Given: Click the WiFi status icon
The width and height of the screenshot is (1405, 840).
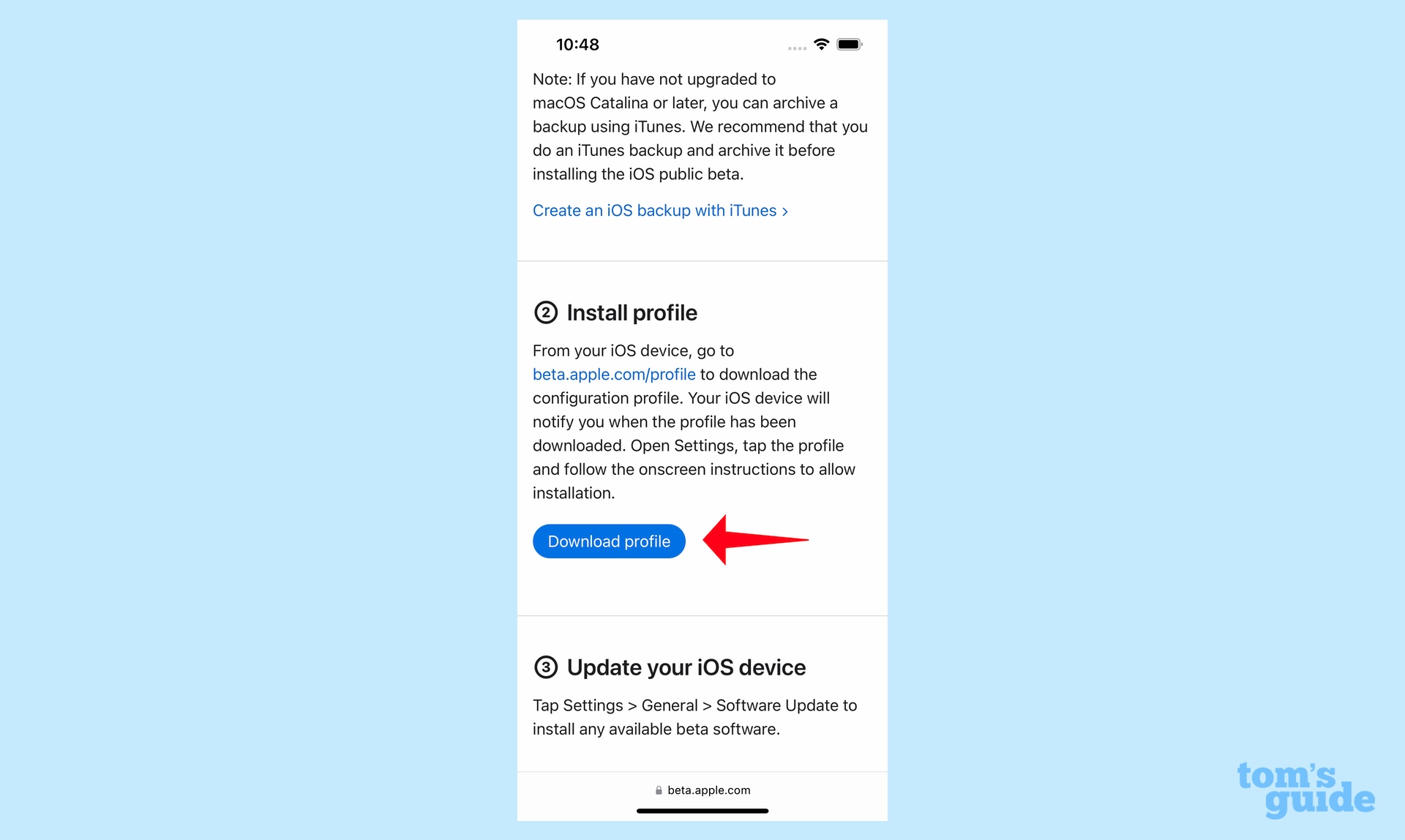Looking at the screenshot, I should 821,44.
